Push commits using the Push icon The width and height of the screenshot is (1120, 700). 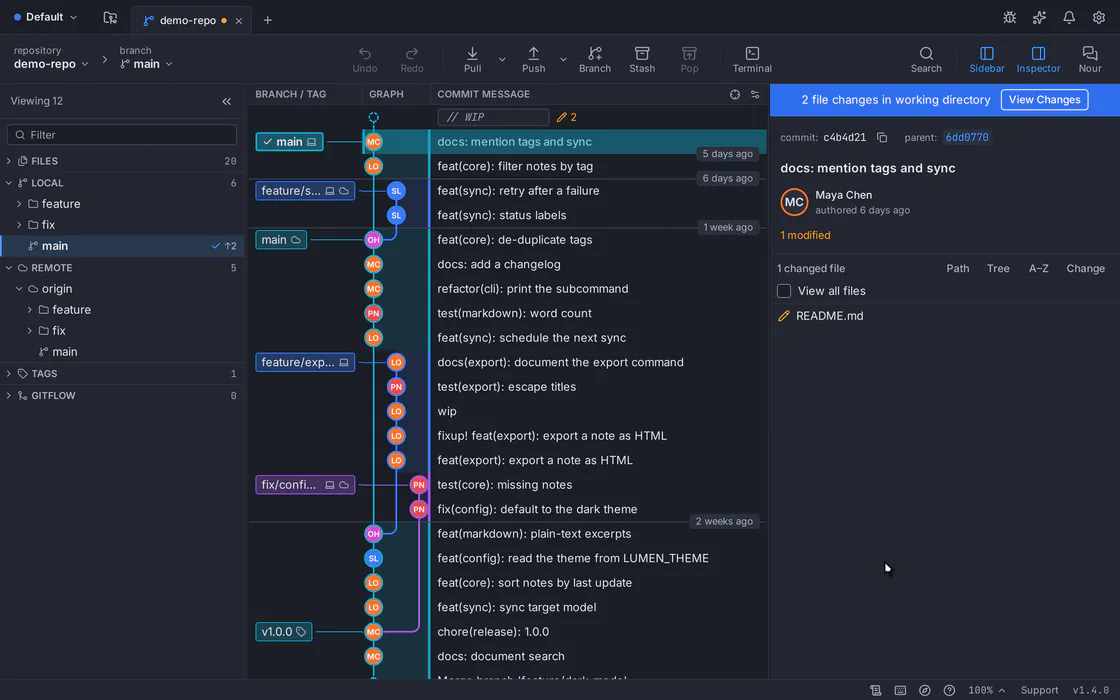tap(534, 54)
